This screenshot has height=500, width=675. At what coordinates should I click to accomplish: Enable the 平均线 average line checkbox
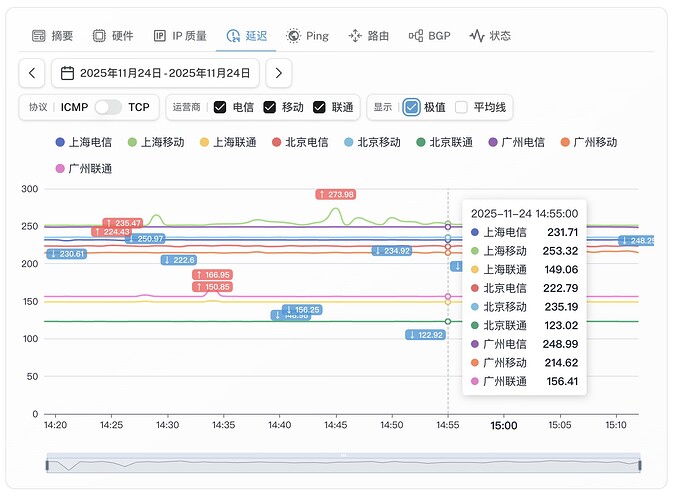coord(461,107)
